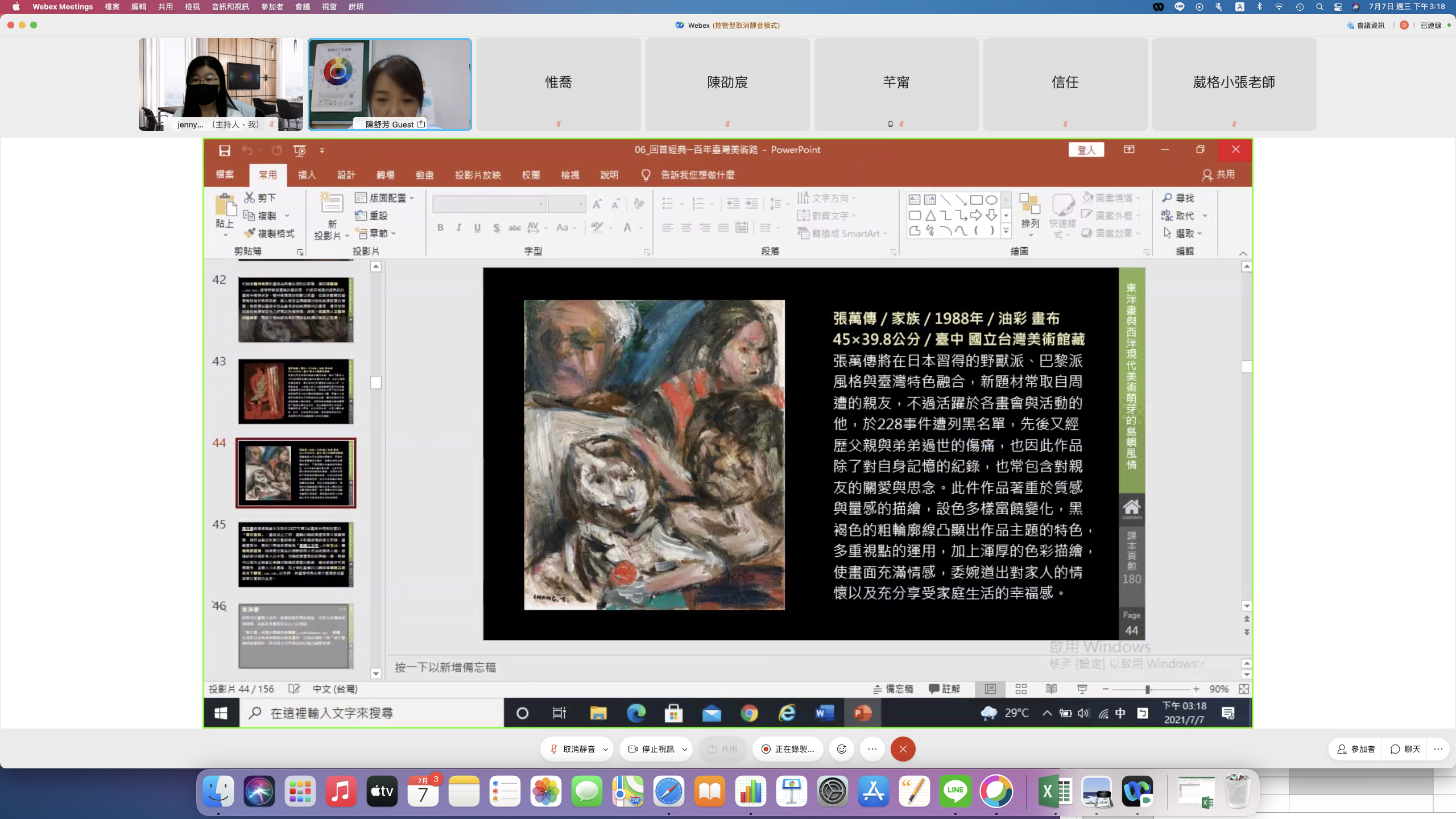Toggle the 備忘稿 notes pane

coord(894,689)
